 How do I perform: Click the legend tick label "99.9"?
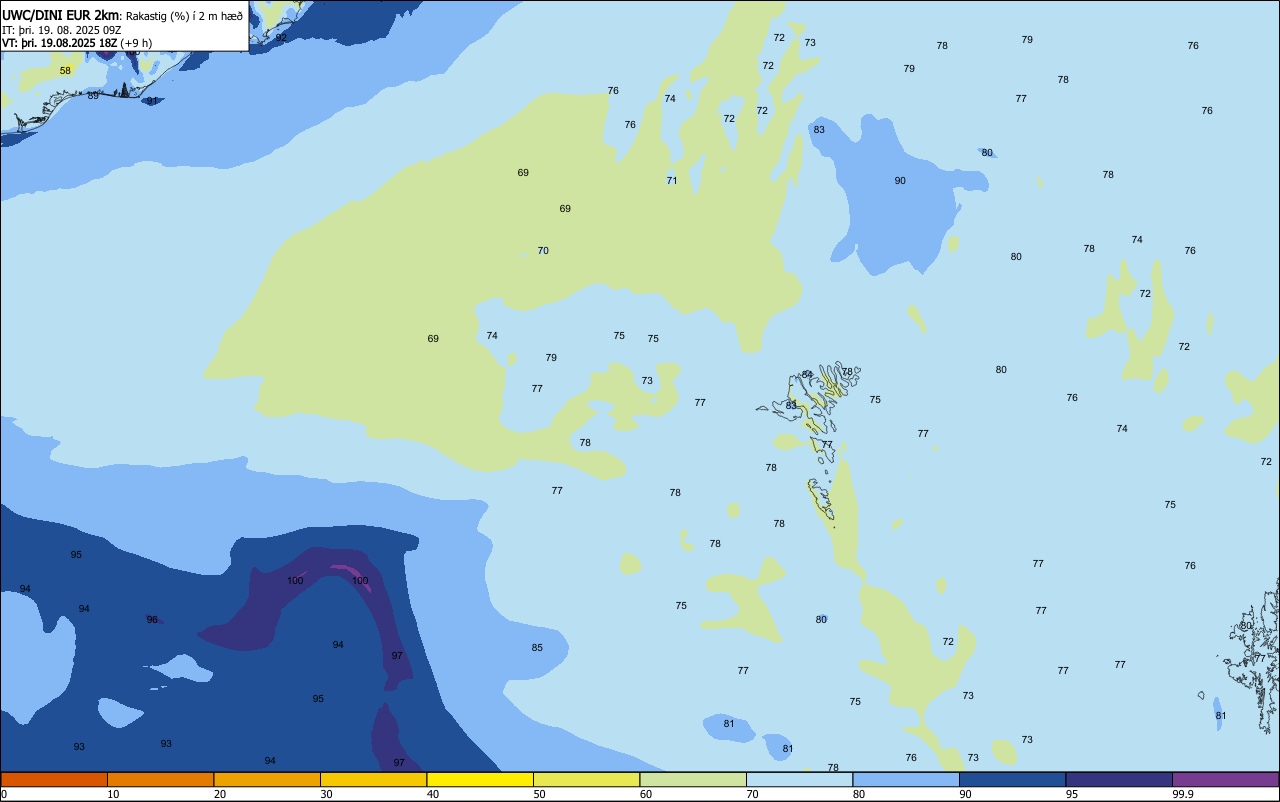[x=1184, y=794]
